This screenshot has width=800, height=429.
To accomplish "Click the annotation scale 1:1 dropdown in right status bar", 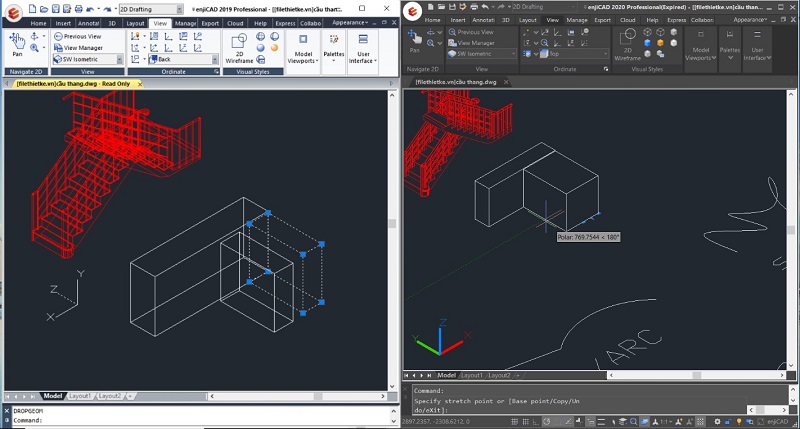I will 666,422.
